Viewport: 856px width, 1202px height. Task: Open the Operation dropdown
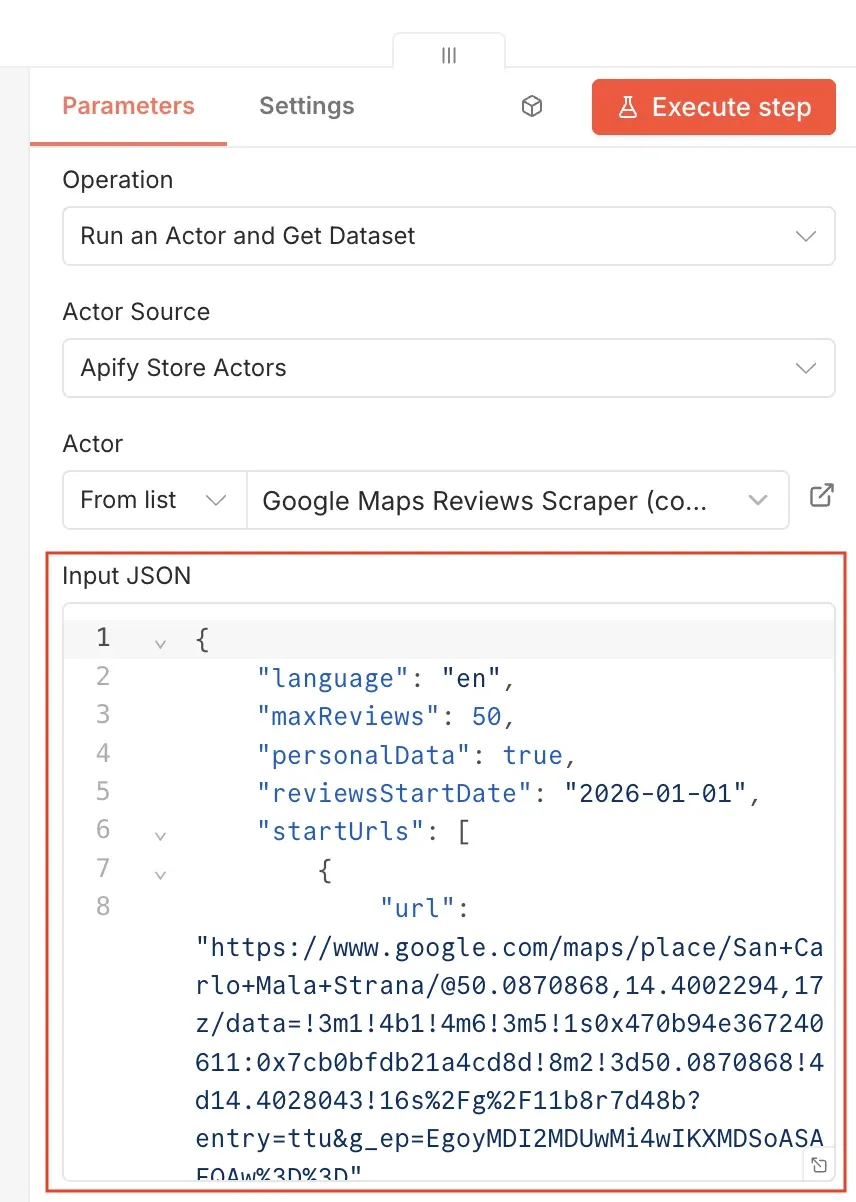448,236
